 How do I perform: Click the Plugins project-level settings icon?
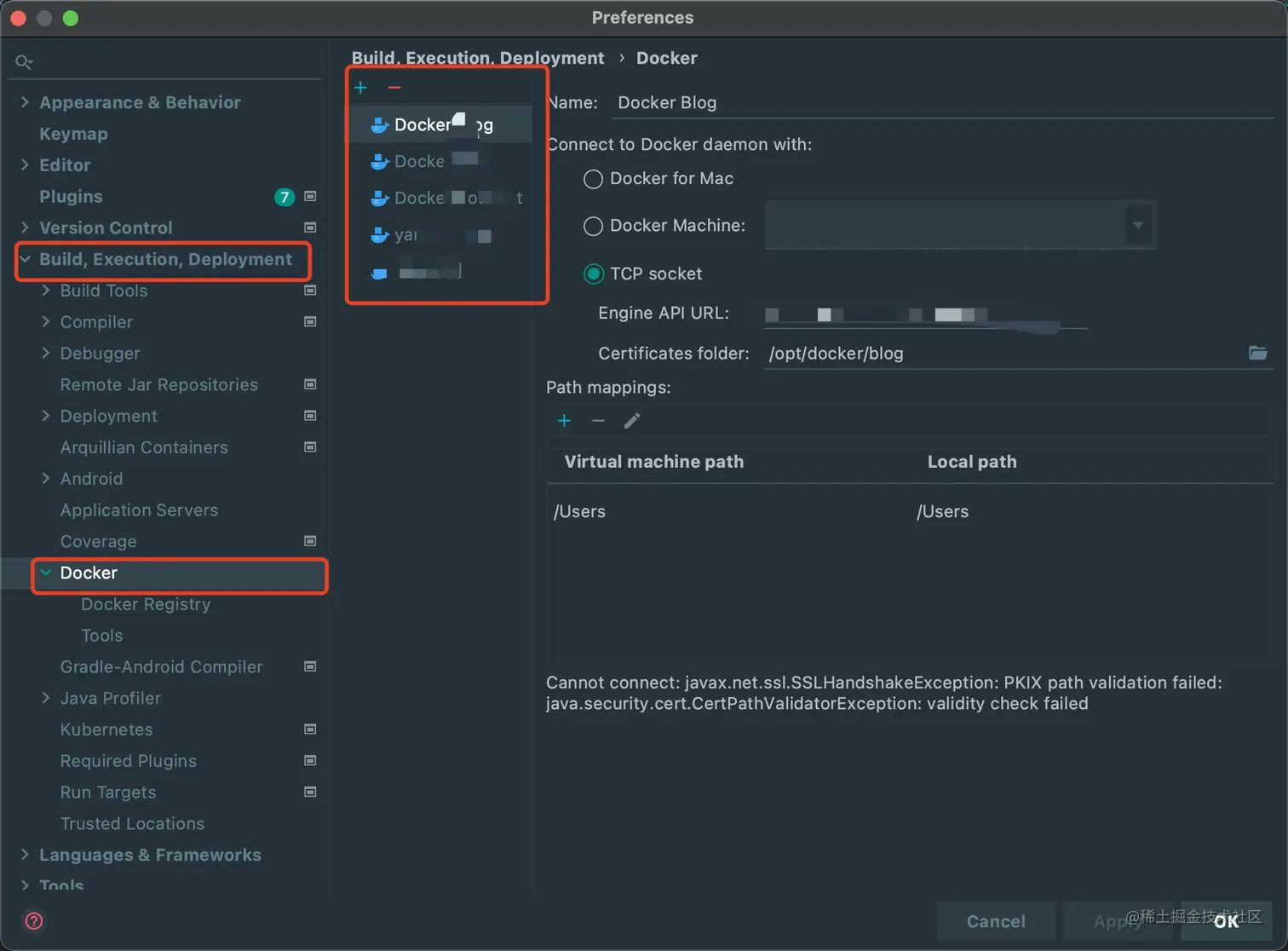coord(310,197)
